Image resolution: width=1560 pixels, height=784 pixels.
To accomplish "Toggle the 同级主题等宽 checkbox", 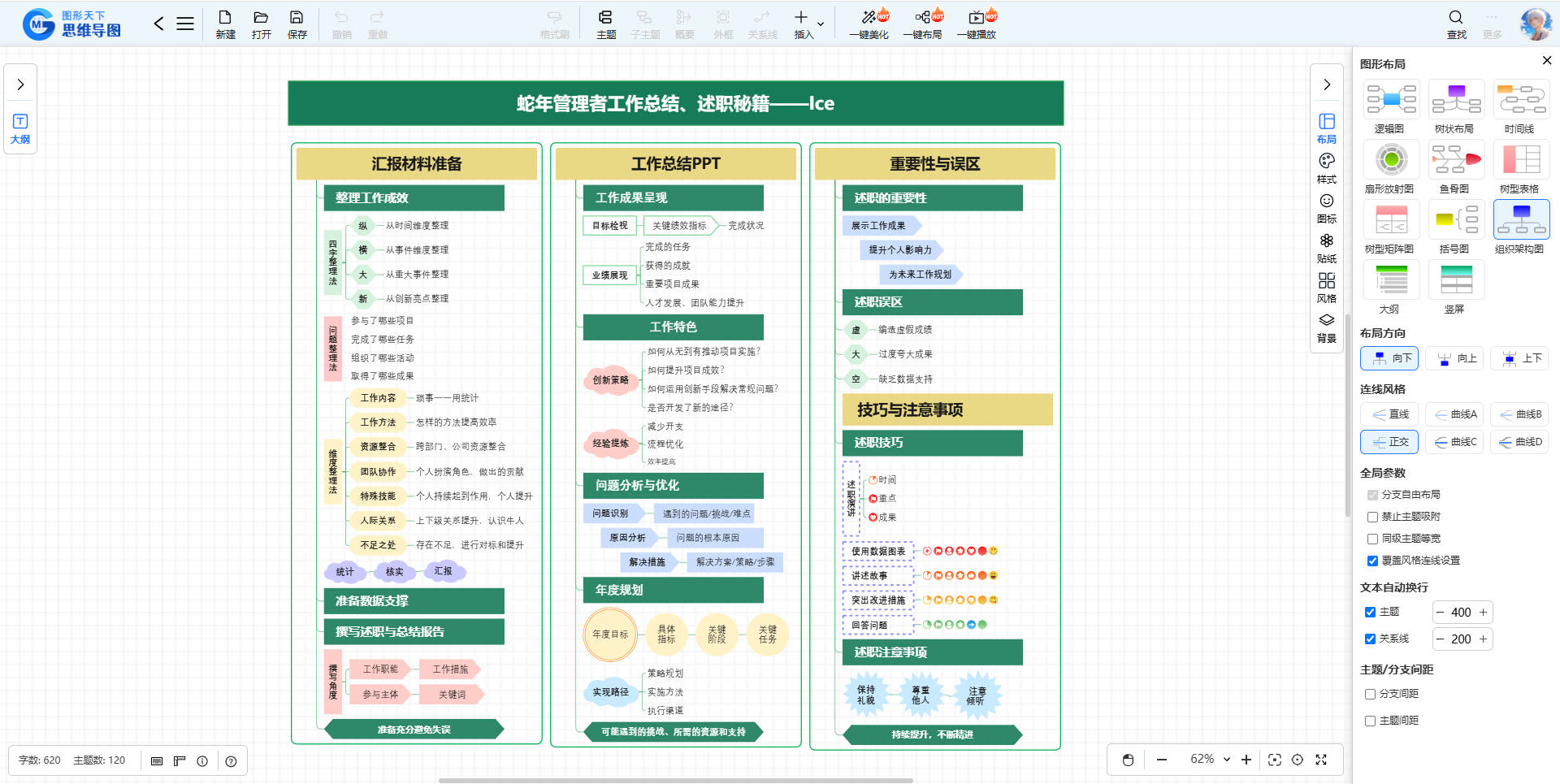I will click(x=1372, y=539).
